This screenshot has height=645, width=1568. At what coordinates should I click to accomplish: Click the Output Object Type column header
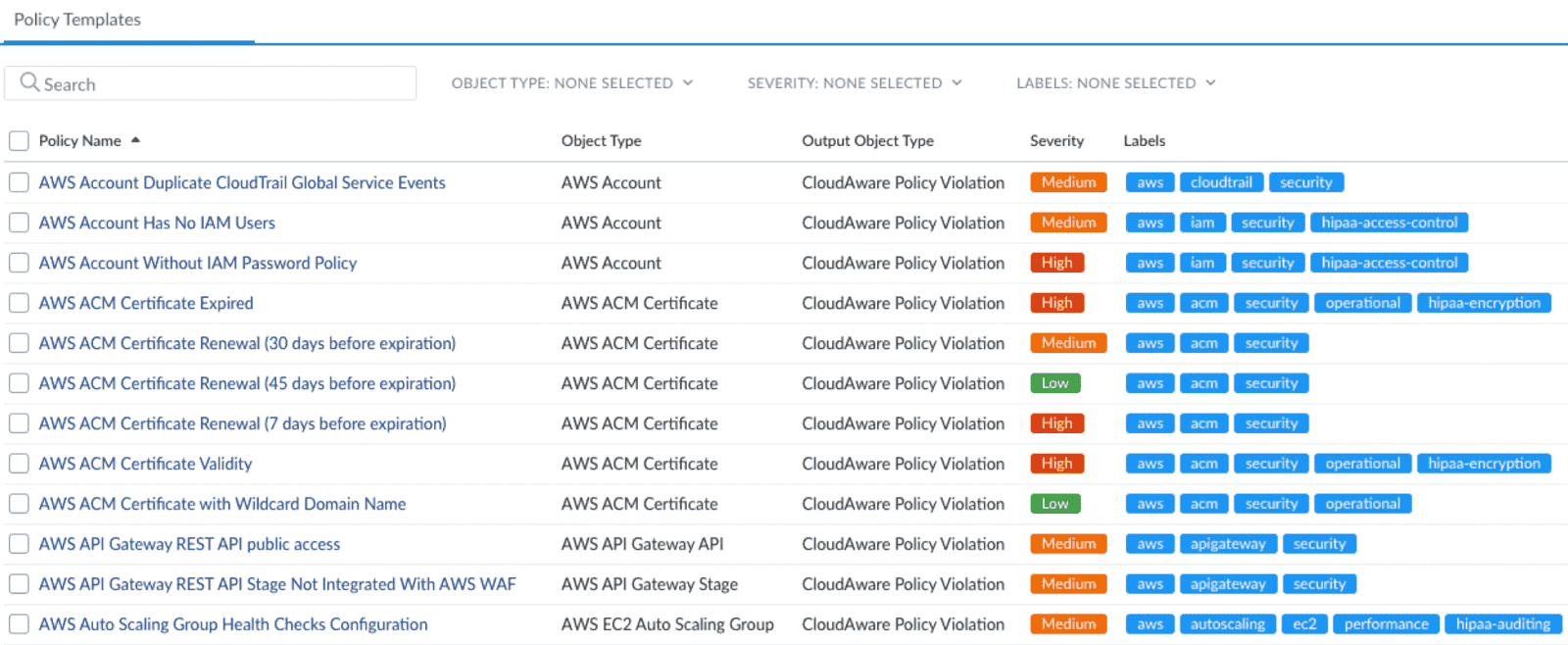pyautogui.click(x=867, y=141)
